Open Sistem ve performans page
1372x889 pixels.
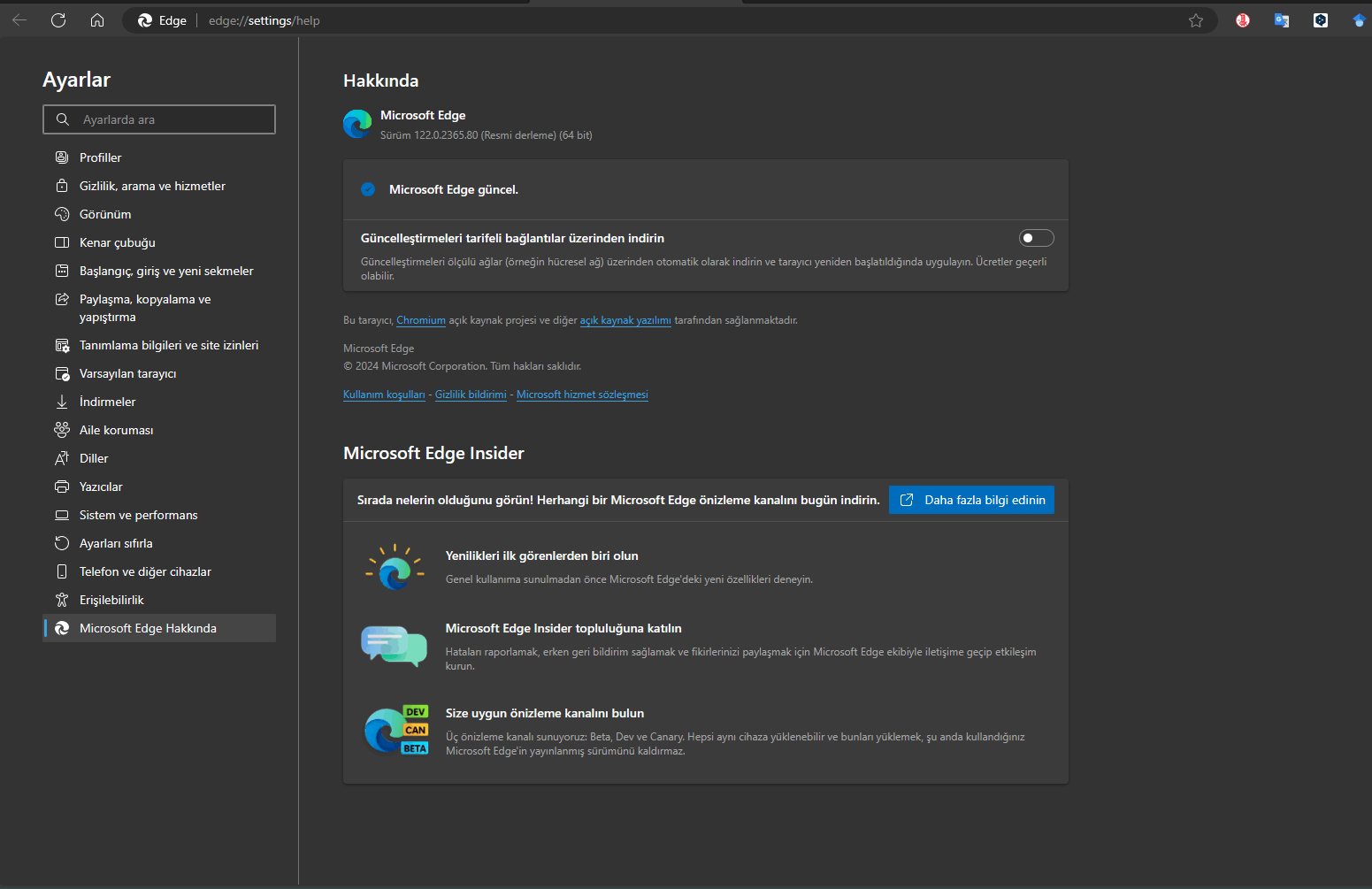(159, 515)
